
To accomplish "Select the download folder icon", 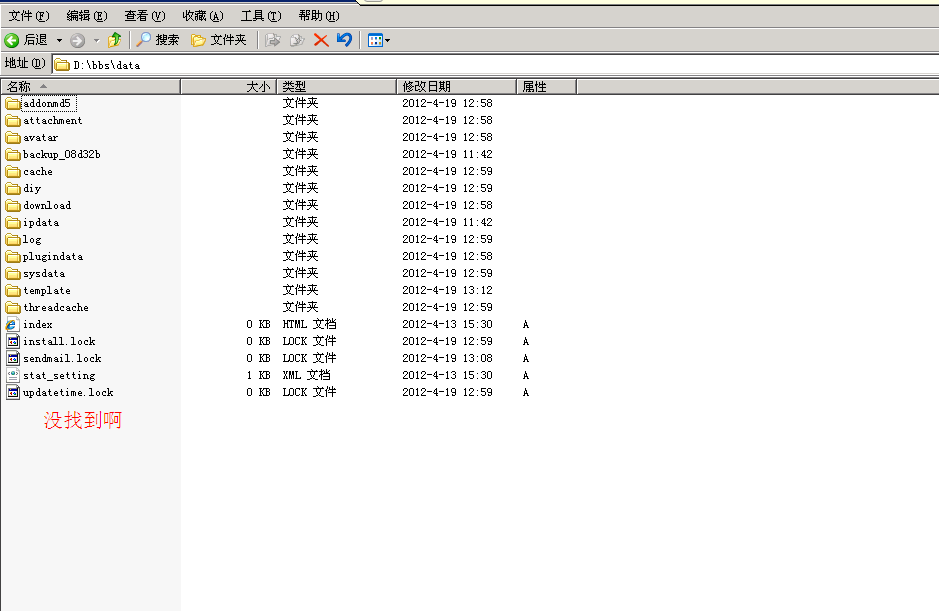I will tap(13, 205).
